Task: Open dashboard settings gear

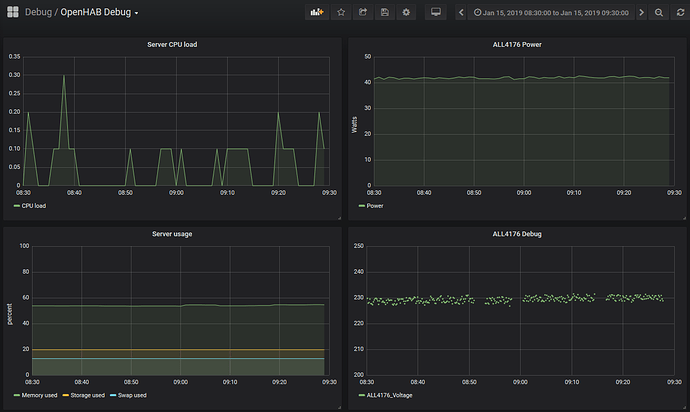Action: coord(406,12)
